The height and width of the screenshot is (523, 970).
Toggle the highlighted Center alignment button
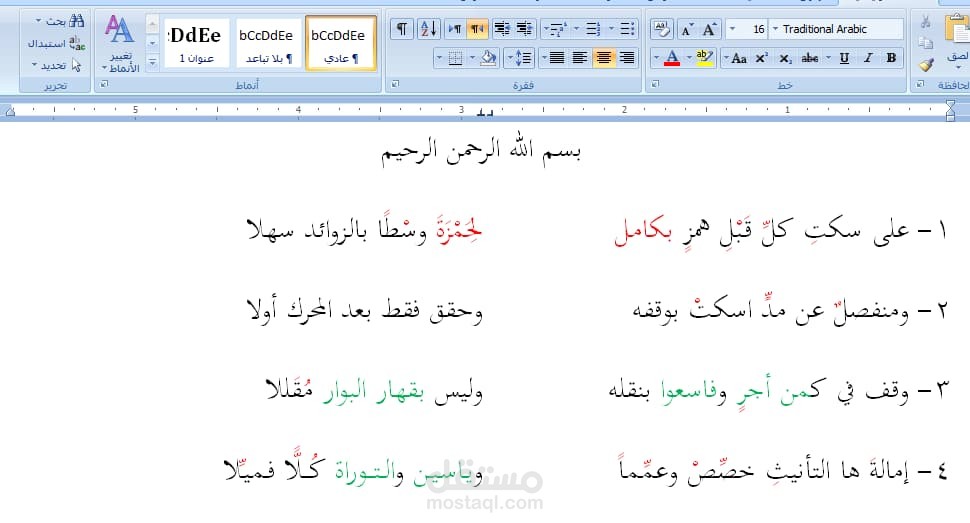(604, 58)
